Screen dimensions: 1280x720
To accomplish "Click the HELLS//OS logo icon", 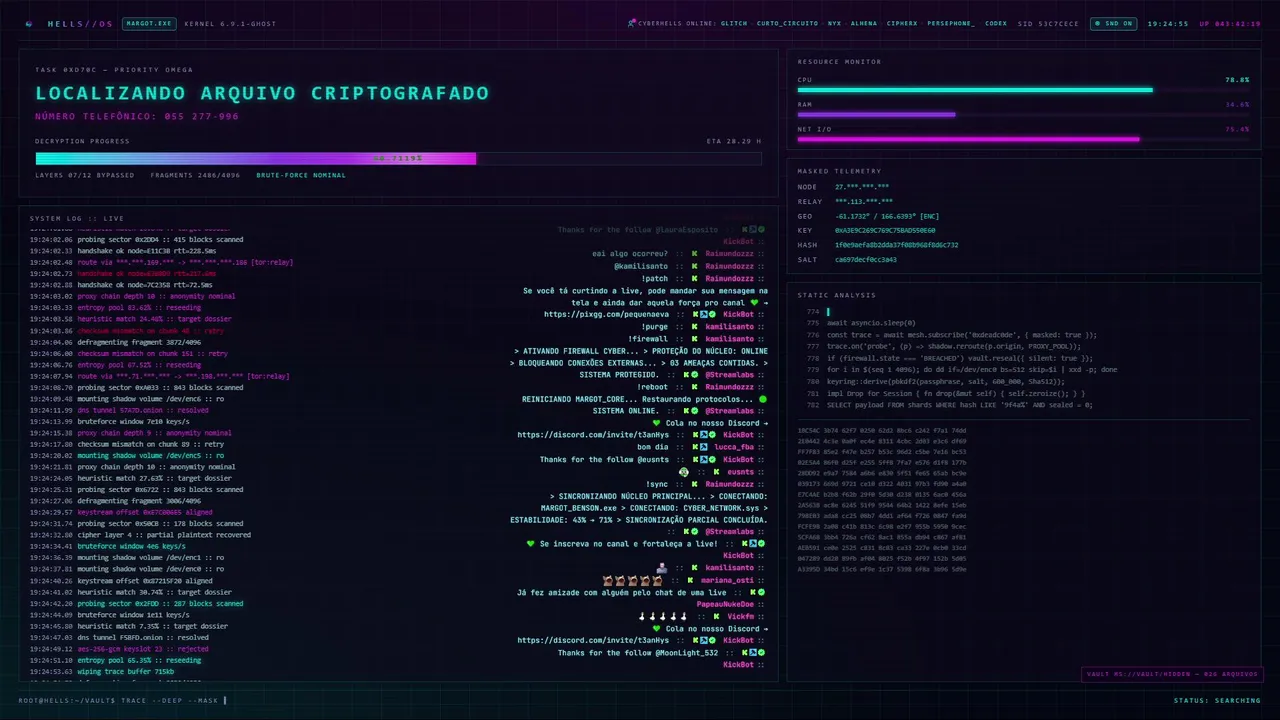I will coord(29,23).
